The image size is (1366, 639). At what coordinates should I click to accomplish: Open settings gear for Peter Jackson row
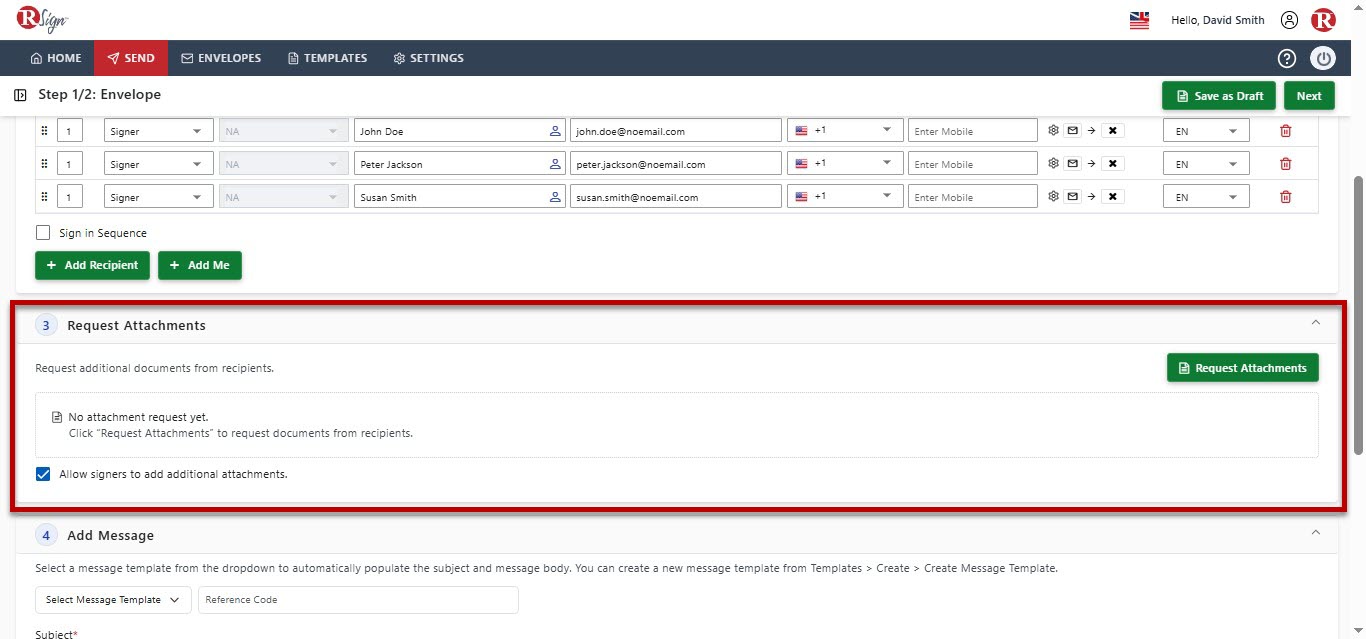pos(1053,163)
